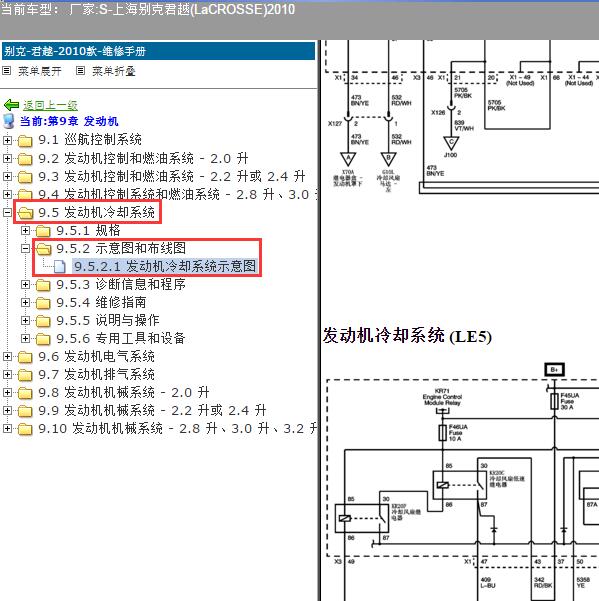Expand the 9.2 发动机控制和燃油系统 2.0 升 node
This screenshot has width=599, height=601.
(x=7, y=158)
